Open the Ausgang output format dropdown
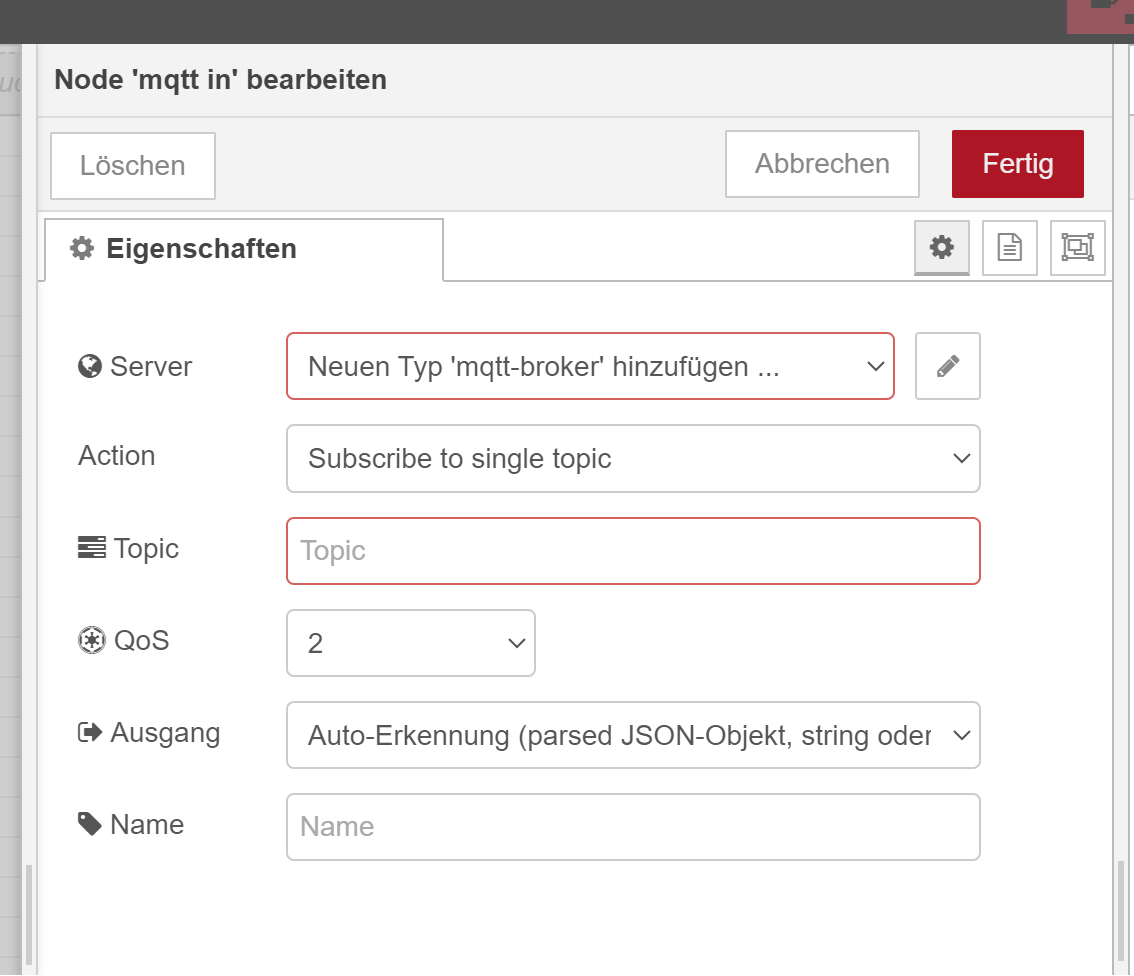The width and height of the screenshot is (1134, 976). tap(634, 735)
